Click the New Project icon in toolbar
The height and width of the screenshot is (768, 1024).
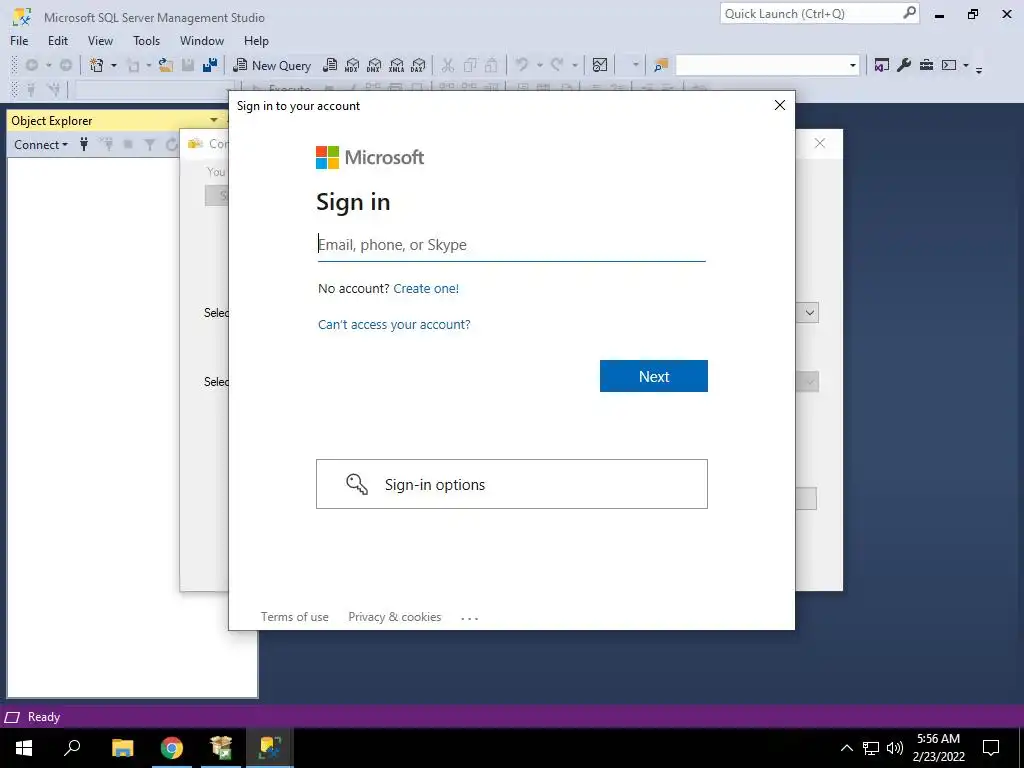tap(97, 65)
